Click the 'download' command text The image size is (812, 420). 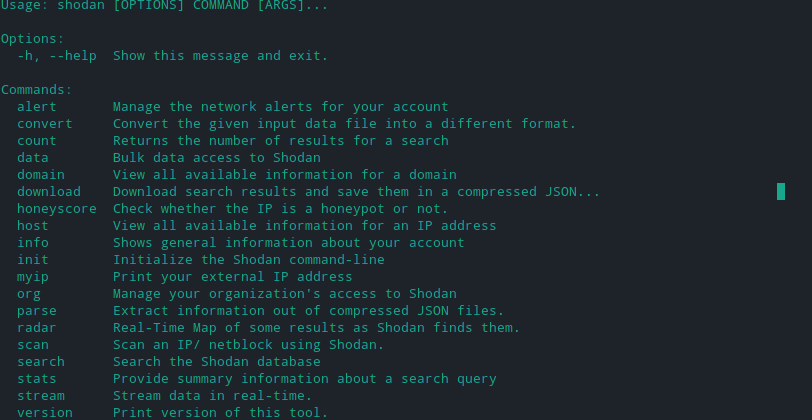49,192
